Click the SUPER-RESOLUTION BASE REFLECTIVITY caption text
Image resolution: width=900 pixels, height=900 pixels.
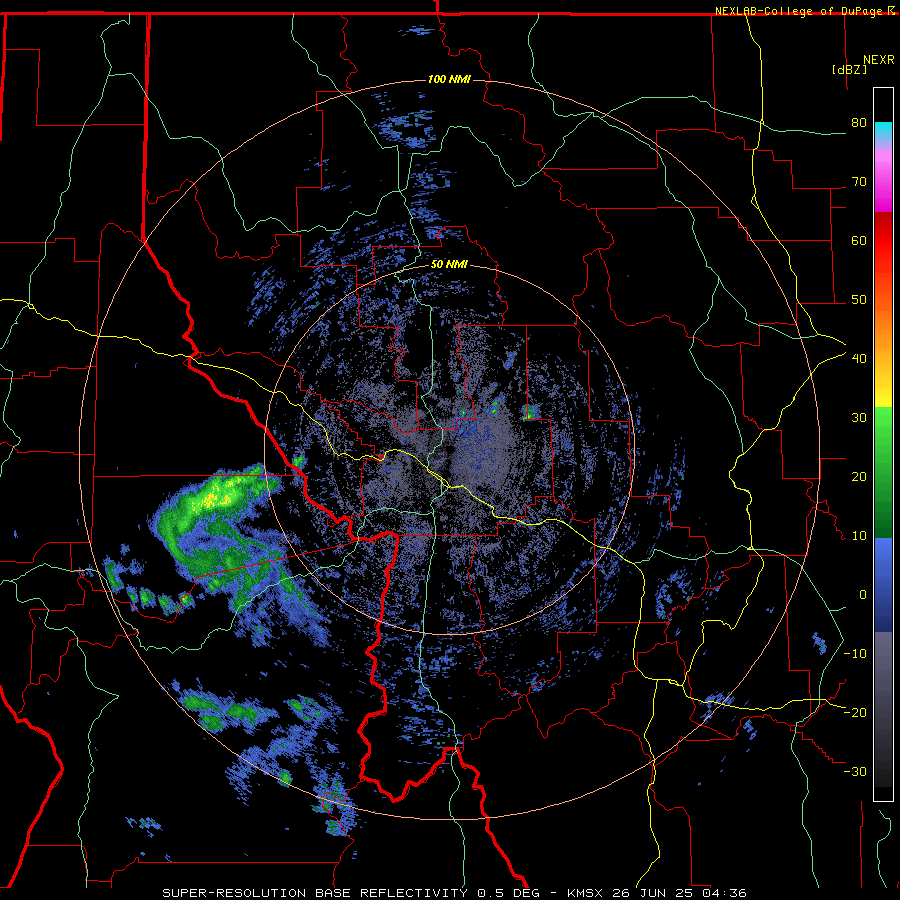point(315,893)
